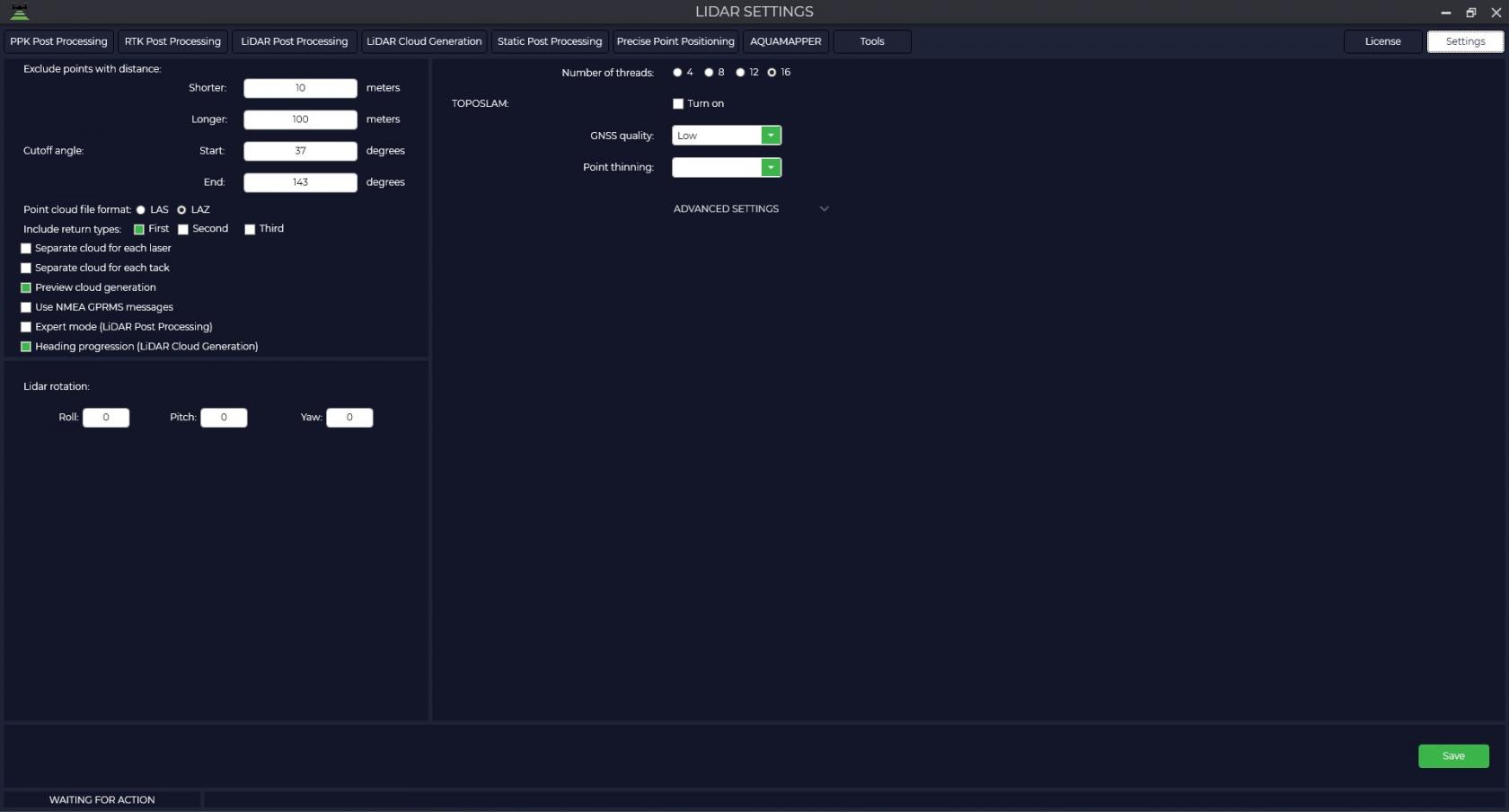Toggle Preview cloud generation checkbox
Image resolution: width=1509 pixels, height=812 pixels.
26,288
